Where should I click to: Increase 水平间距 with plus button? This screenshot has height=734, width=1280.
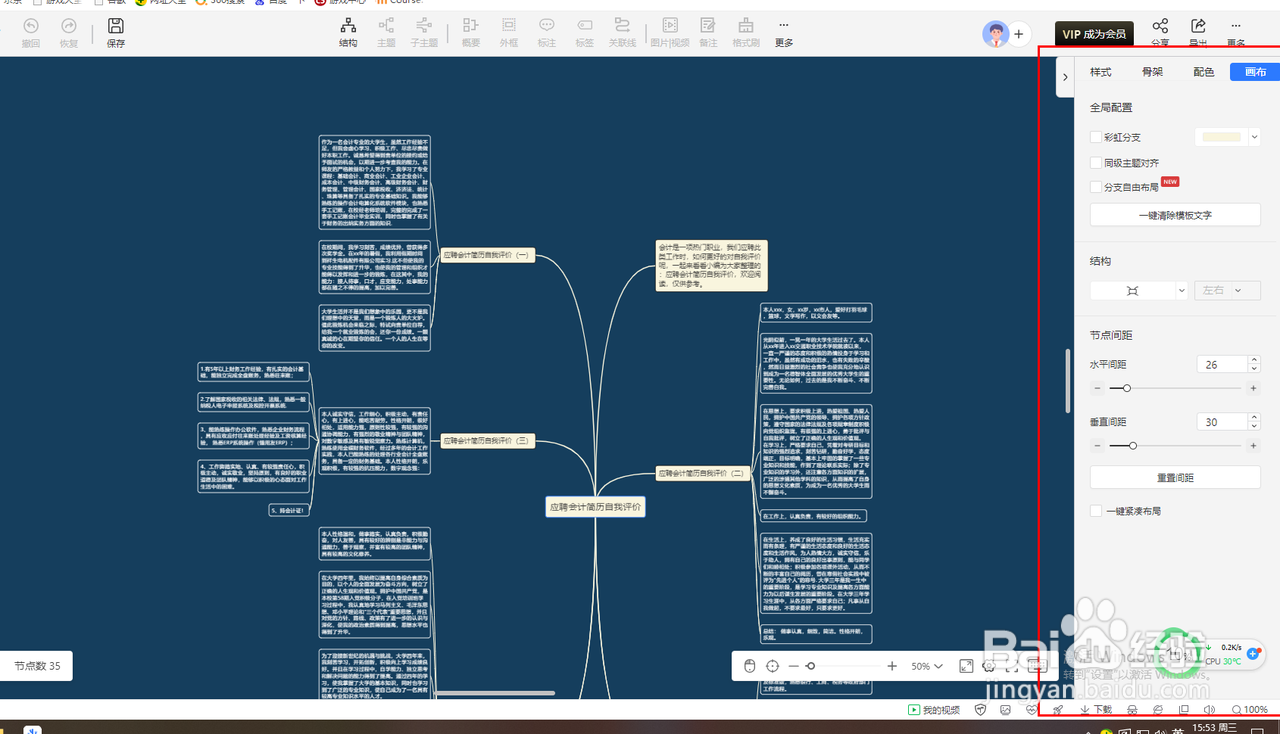tap(1253, 388)
